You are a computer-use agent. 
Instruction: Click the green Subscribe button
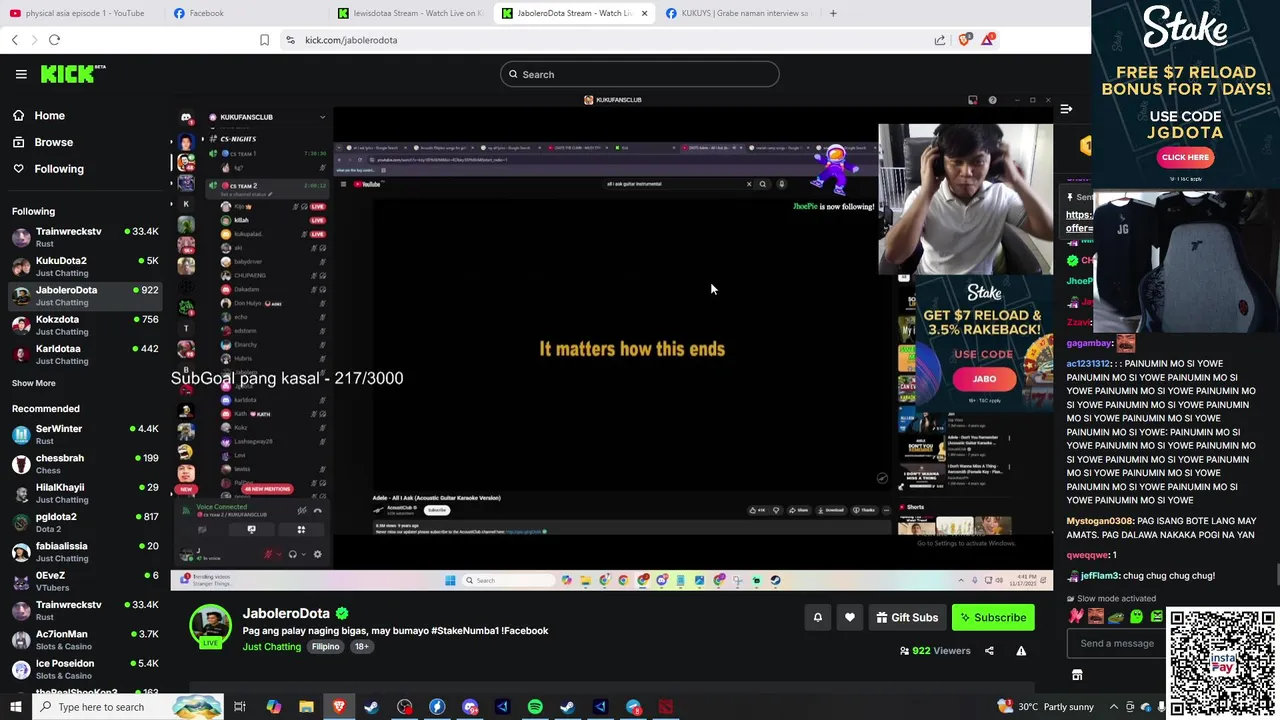[x=993, y=618]
